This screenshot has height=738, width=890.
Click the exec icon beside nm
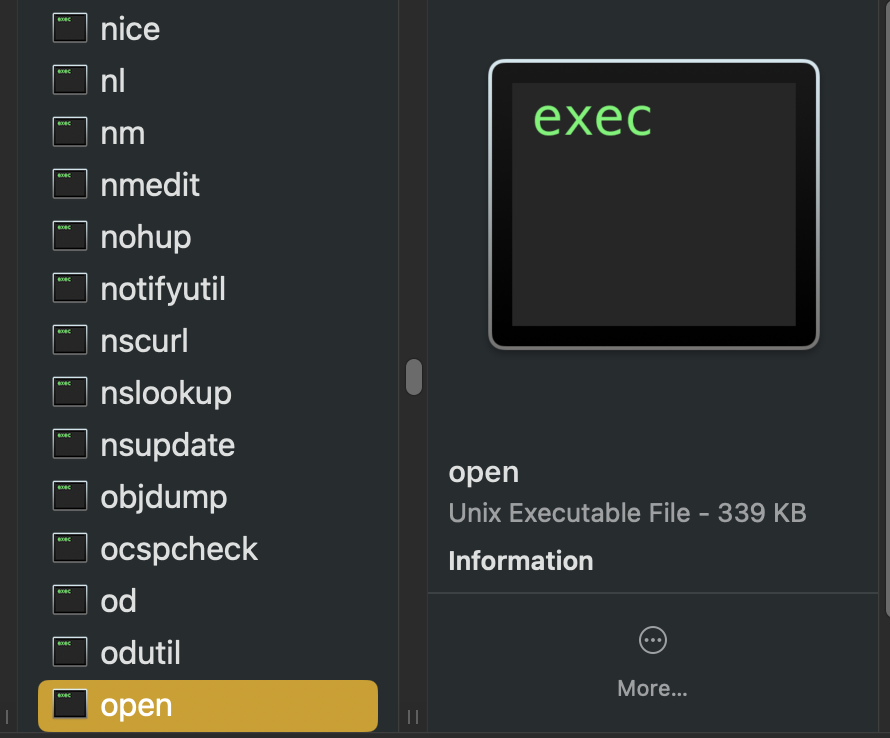click(69, 133)
